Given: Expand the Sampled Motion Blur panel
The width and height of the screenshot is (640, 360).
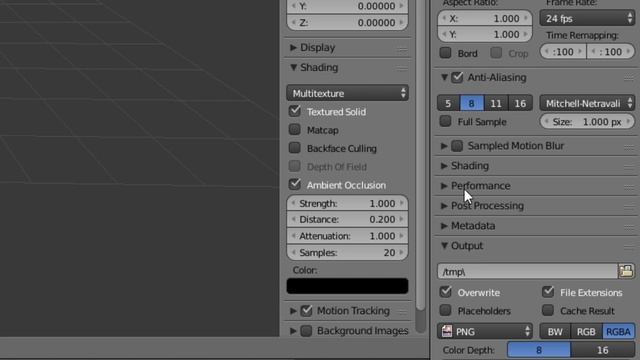Looking at the screenshot, I should [x=444, y=146].
